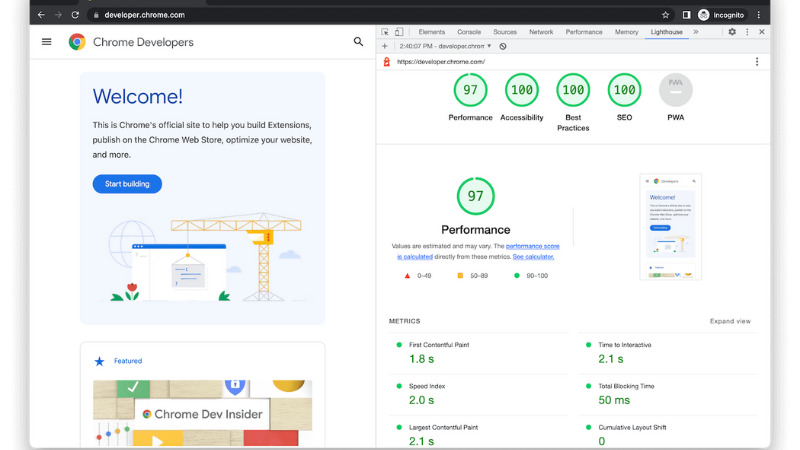800x450 pixels.
Task: Switch to the Console tab
Action: (469, 32)
